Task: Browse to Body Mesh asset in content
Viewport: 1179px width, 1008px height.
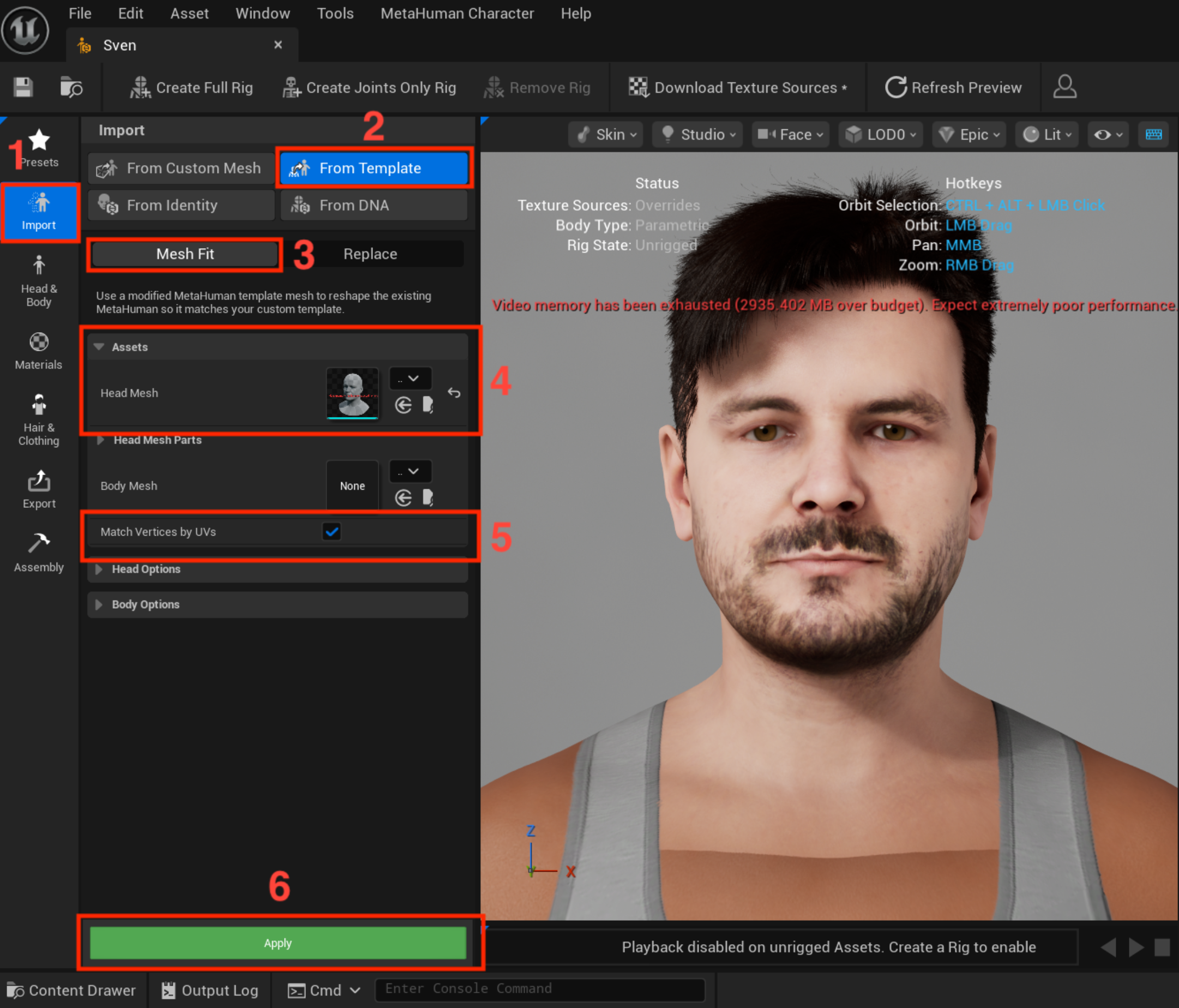Action: (428, 498)
